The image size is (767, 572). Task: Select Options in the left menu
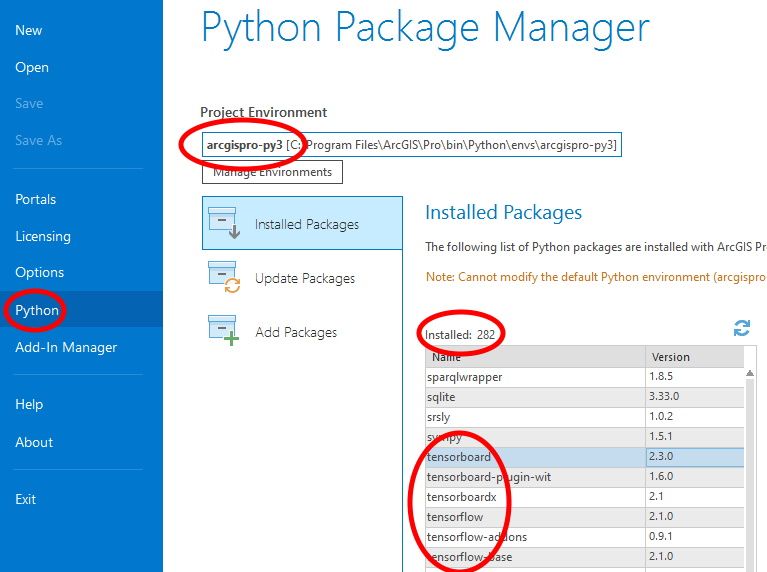(x=40, y=272)
